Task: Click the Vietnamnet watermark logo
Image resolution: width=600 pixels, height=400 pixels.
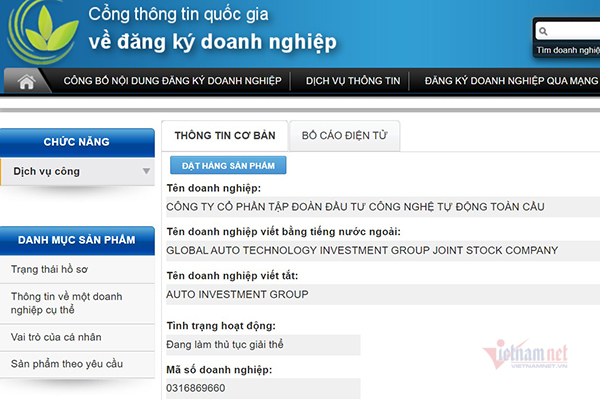Action: point(526,354)
